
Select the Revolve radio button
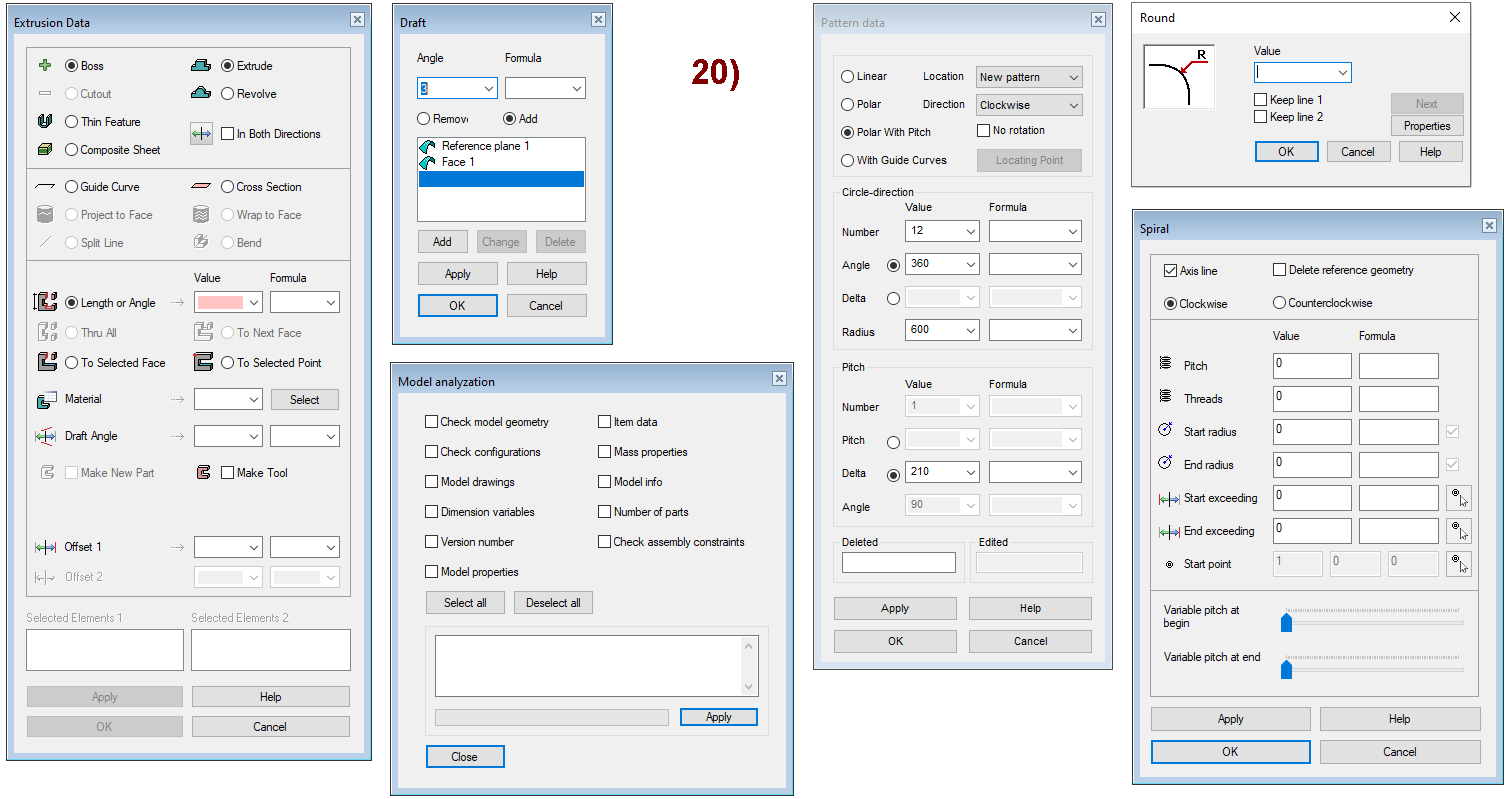click(x=228, y=94)
